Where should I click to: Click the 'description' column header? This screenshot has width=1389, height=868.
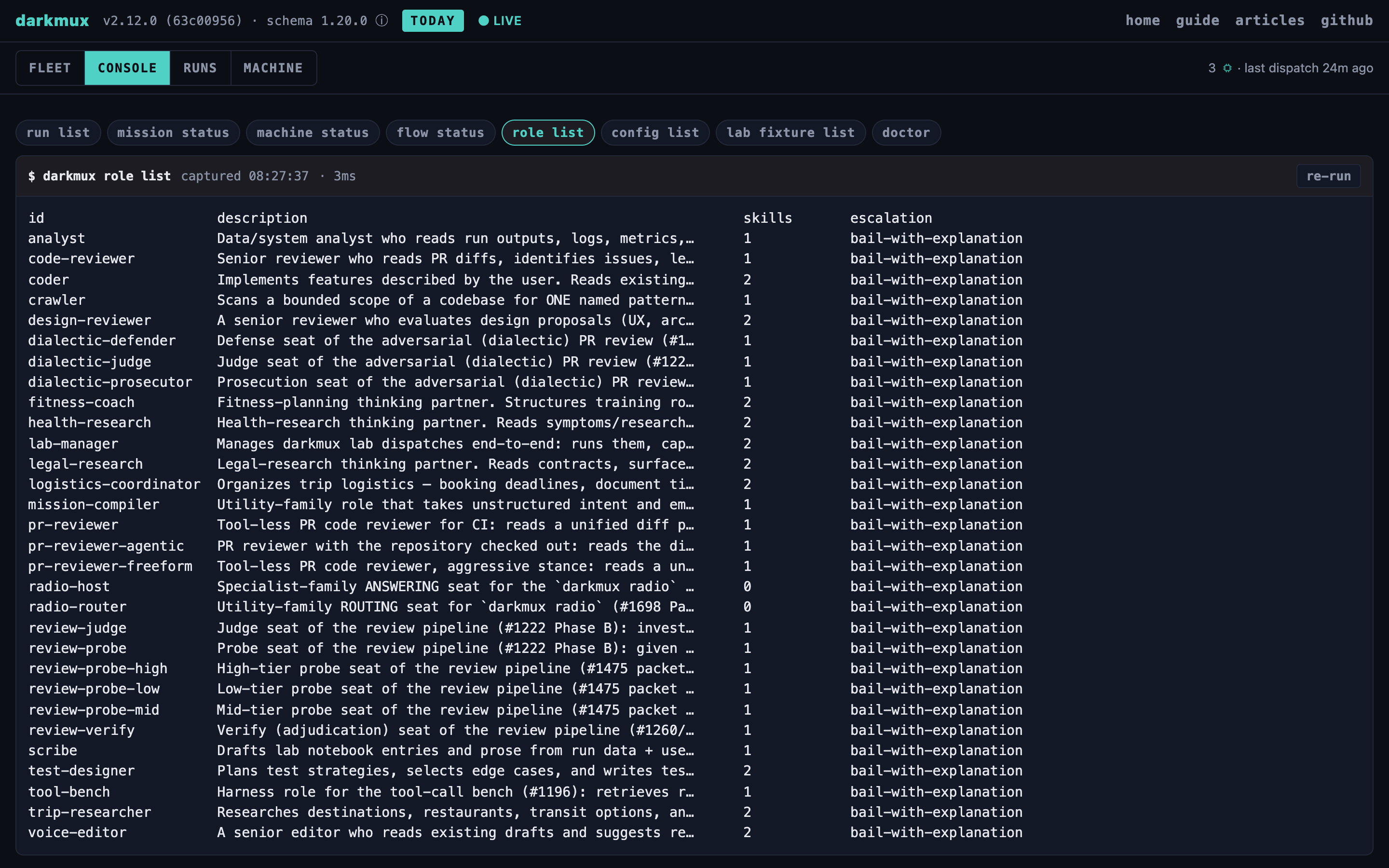click(262, 218)
